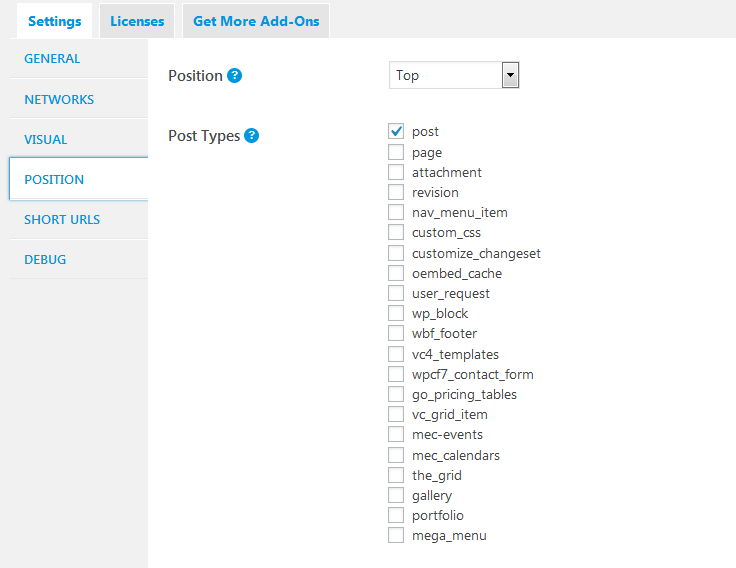Check the attachment checkbox
736x568 pixels.
(396, 172)
